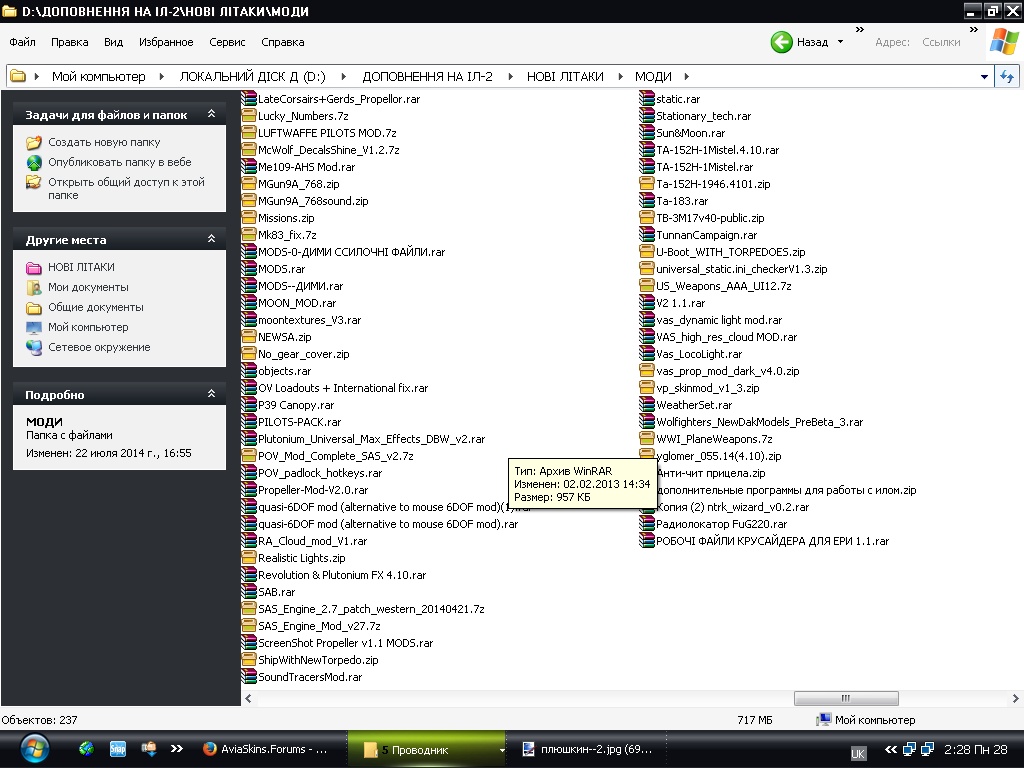Click the Ссылки toolbar label
Viewport: 1024px width, 768px height.
[941, 42]
